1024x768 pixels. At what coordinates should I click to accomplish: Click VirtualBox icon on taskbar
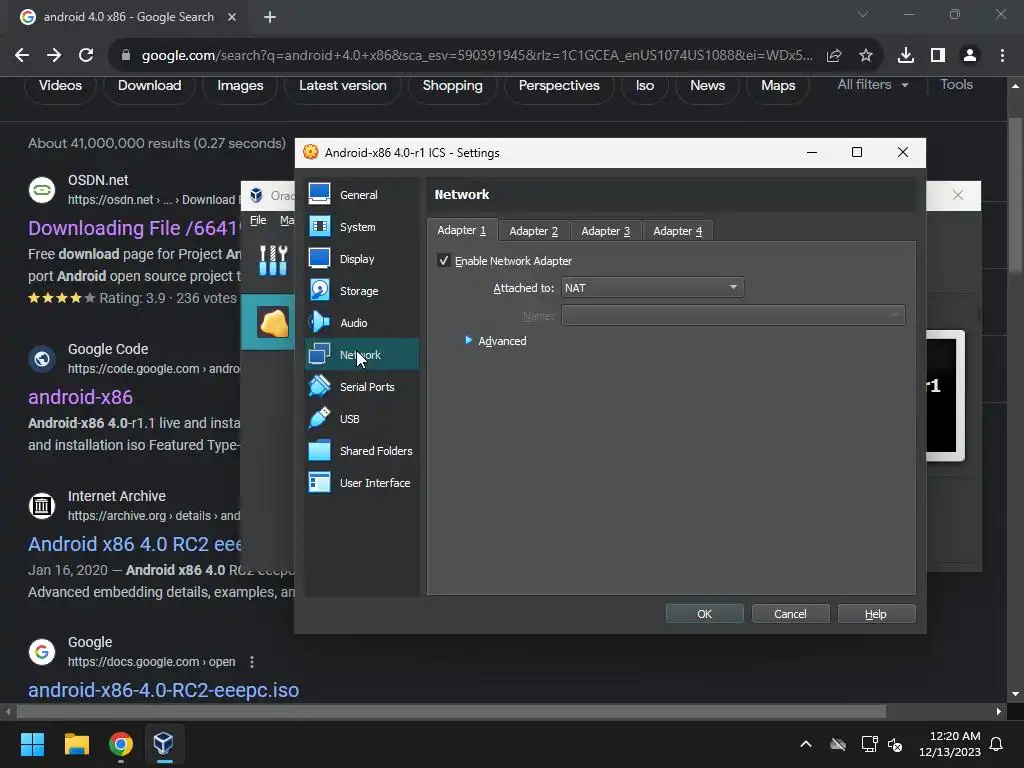click(x=164, y=744)
